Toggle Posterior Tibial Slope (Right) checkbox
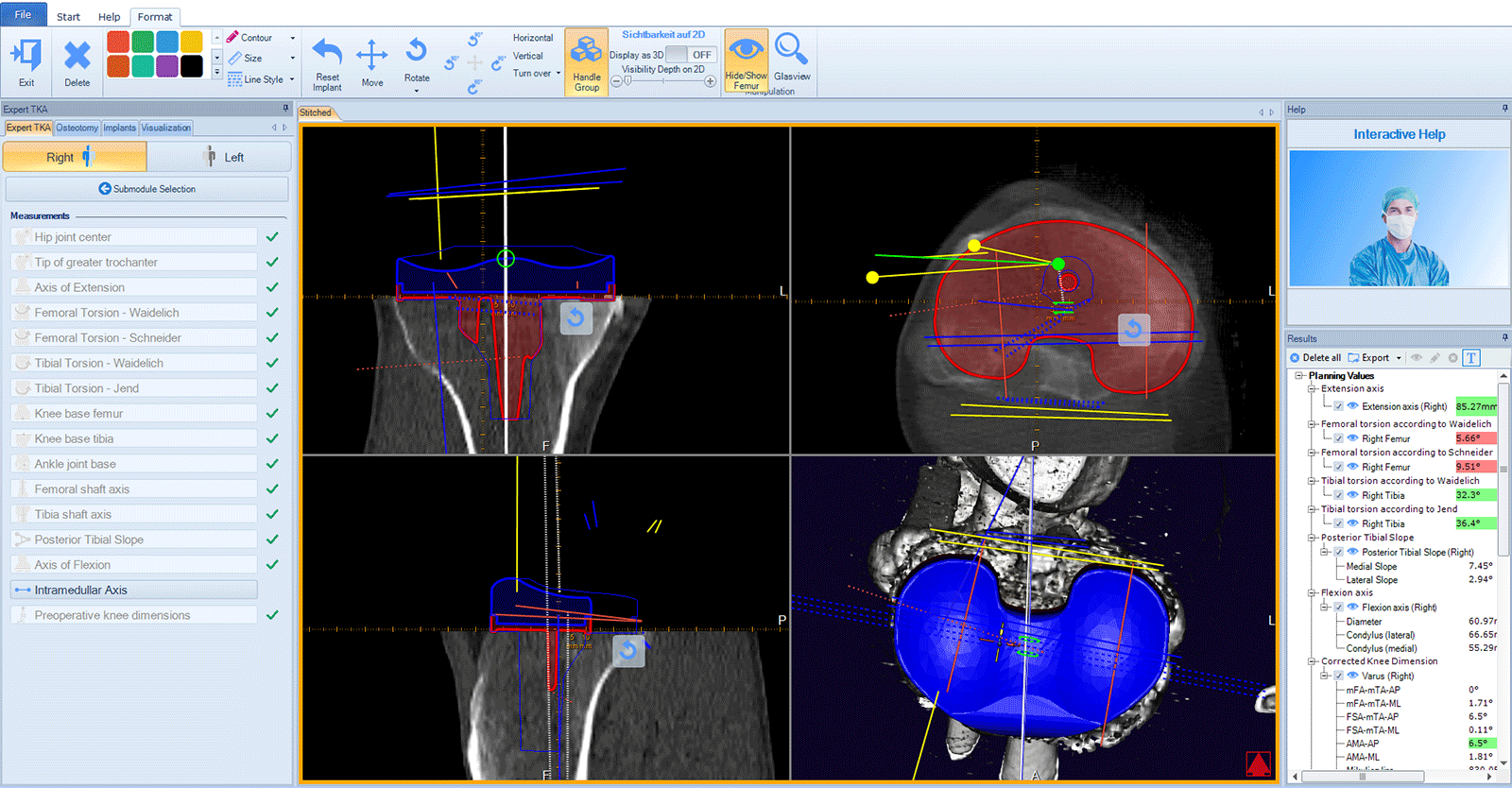The image size is (1512, 788). 1338,552
